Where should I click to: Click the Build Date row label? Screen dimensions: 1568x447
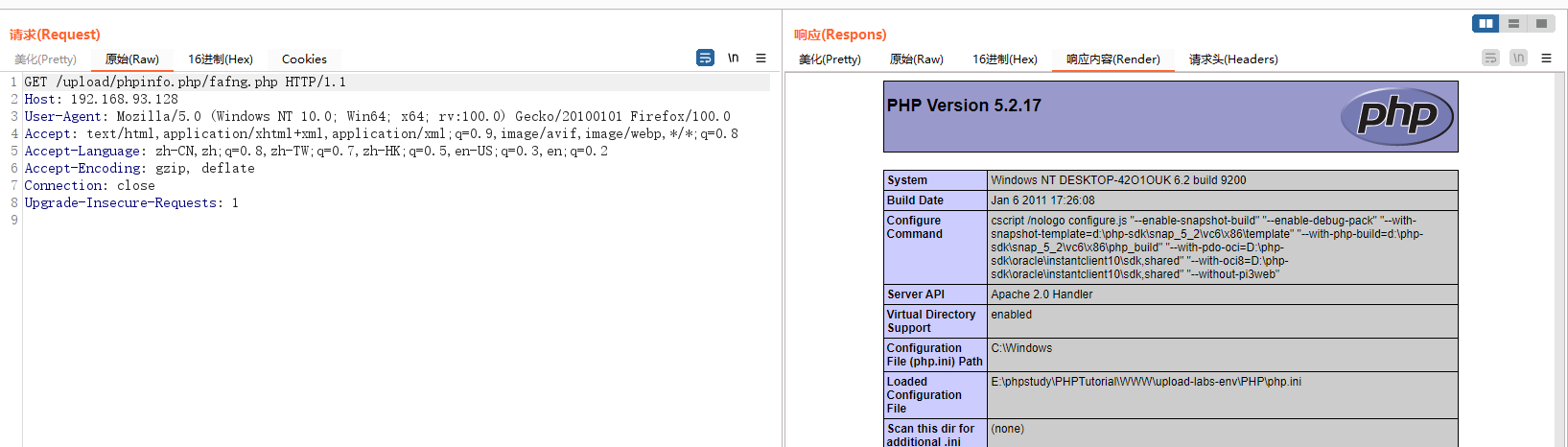pyautogui.click(x=935, y=200)
